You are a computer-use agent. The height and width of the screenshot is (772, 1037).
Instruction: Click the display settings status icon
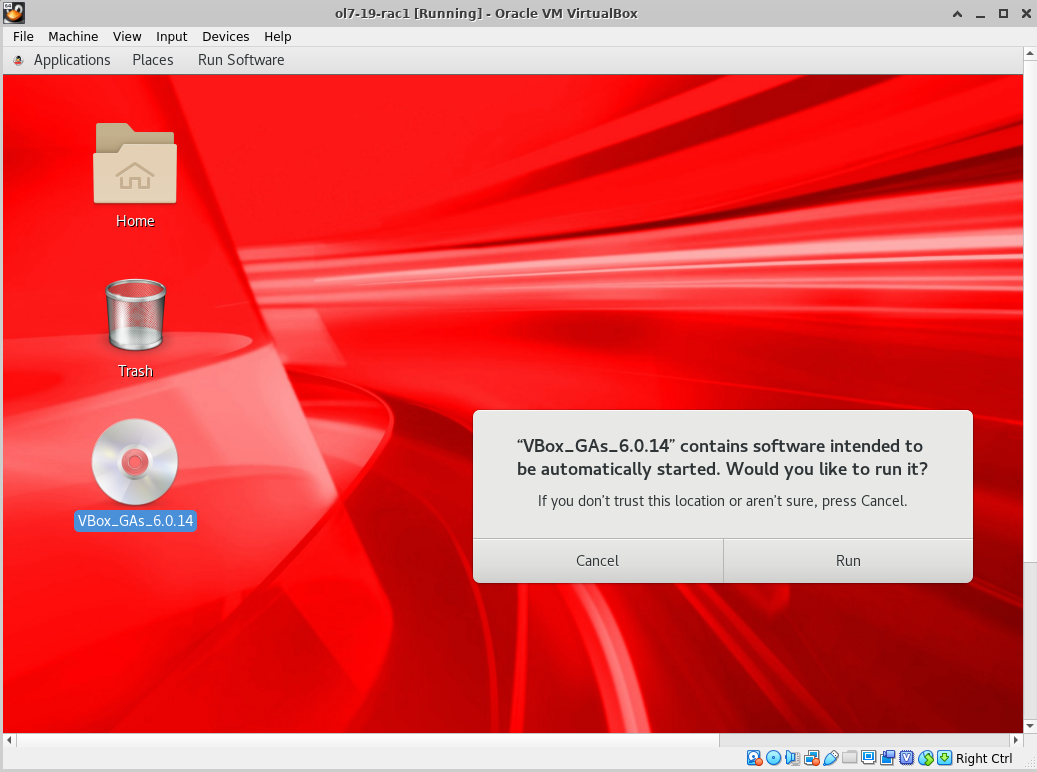click(868, 758)
